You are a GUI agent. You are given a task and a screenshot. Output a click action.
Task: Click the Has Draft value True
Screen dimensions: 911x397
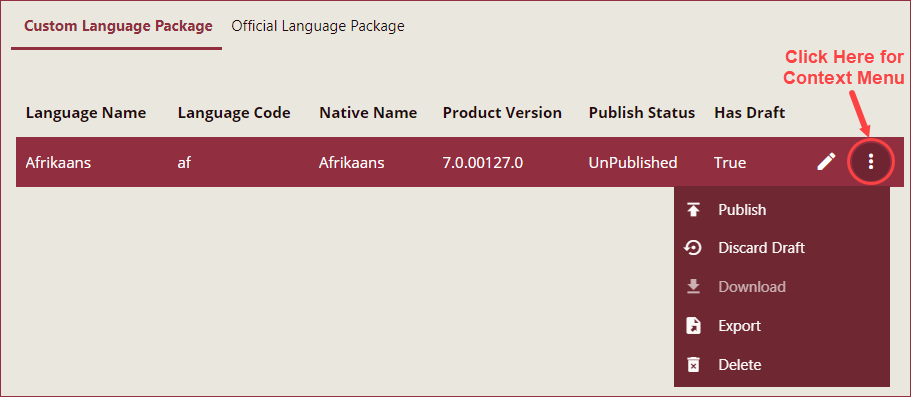click(730, 162)
